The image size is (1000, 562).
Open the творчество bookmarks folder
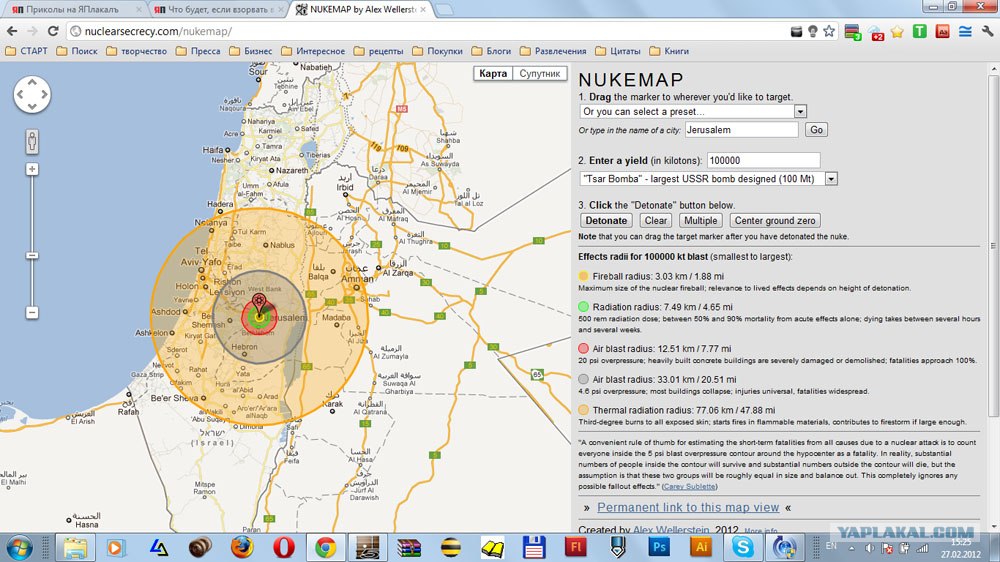(136, 51)
